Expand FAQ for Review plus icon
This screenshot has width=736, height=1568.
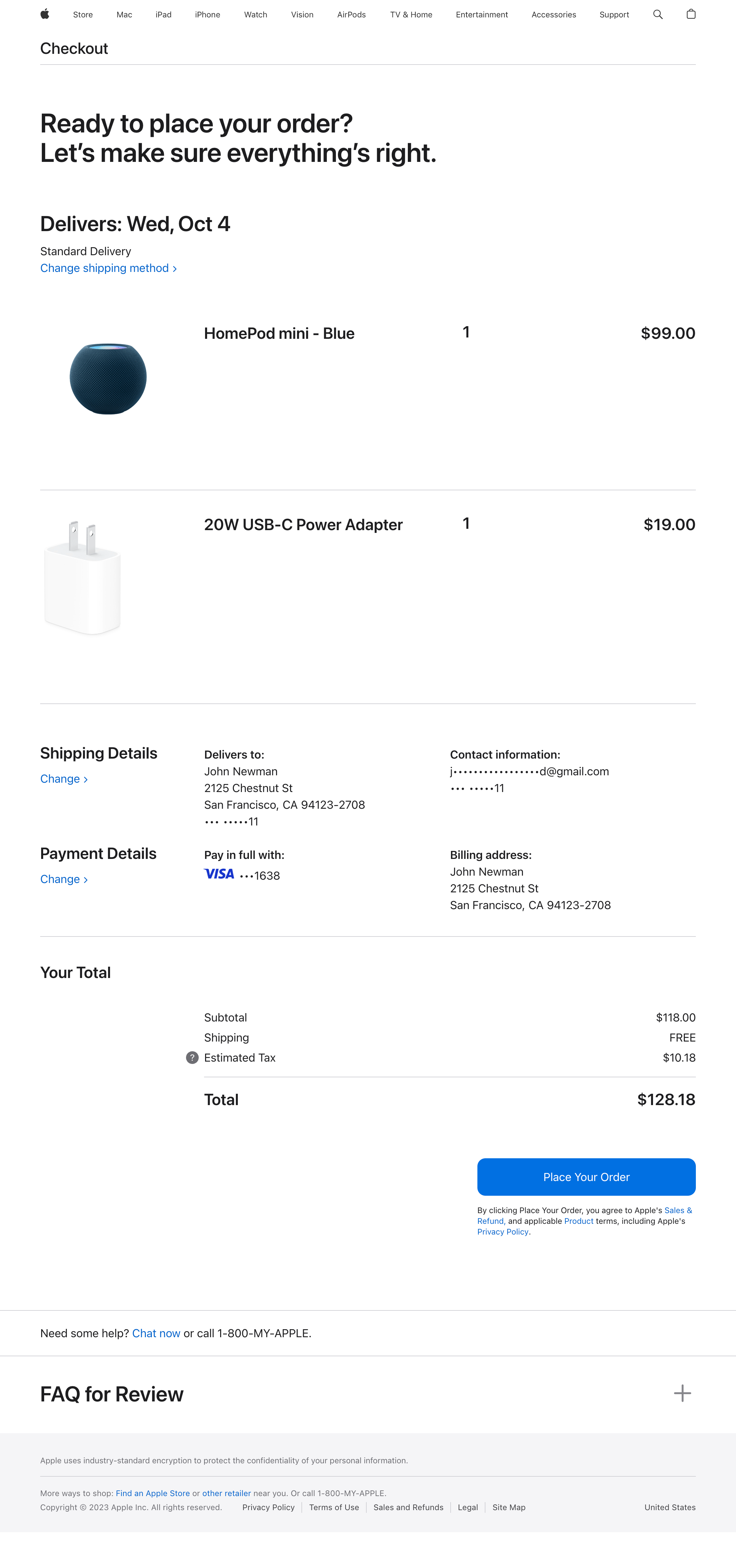[682, 1393]
